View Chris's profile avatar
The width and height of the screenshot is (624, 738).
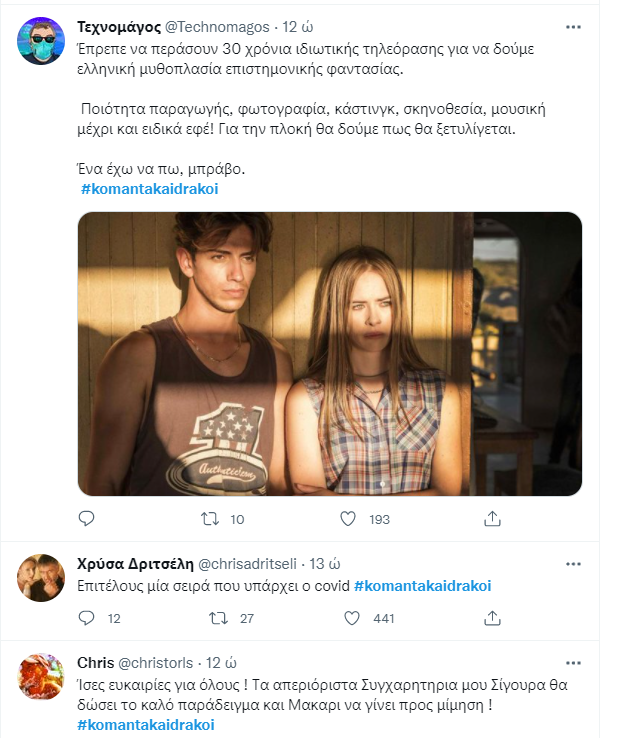coord(40,676)
